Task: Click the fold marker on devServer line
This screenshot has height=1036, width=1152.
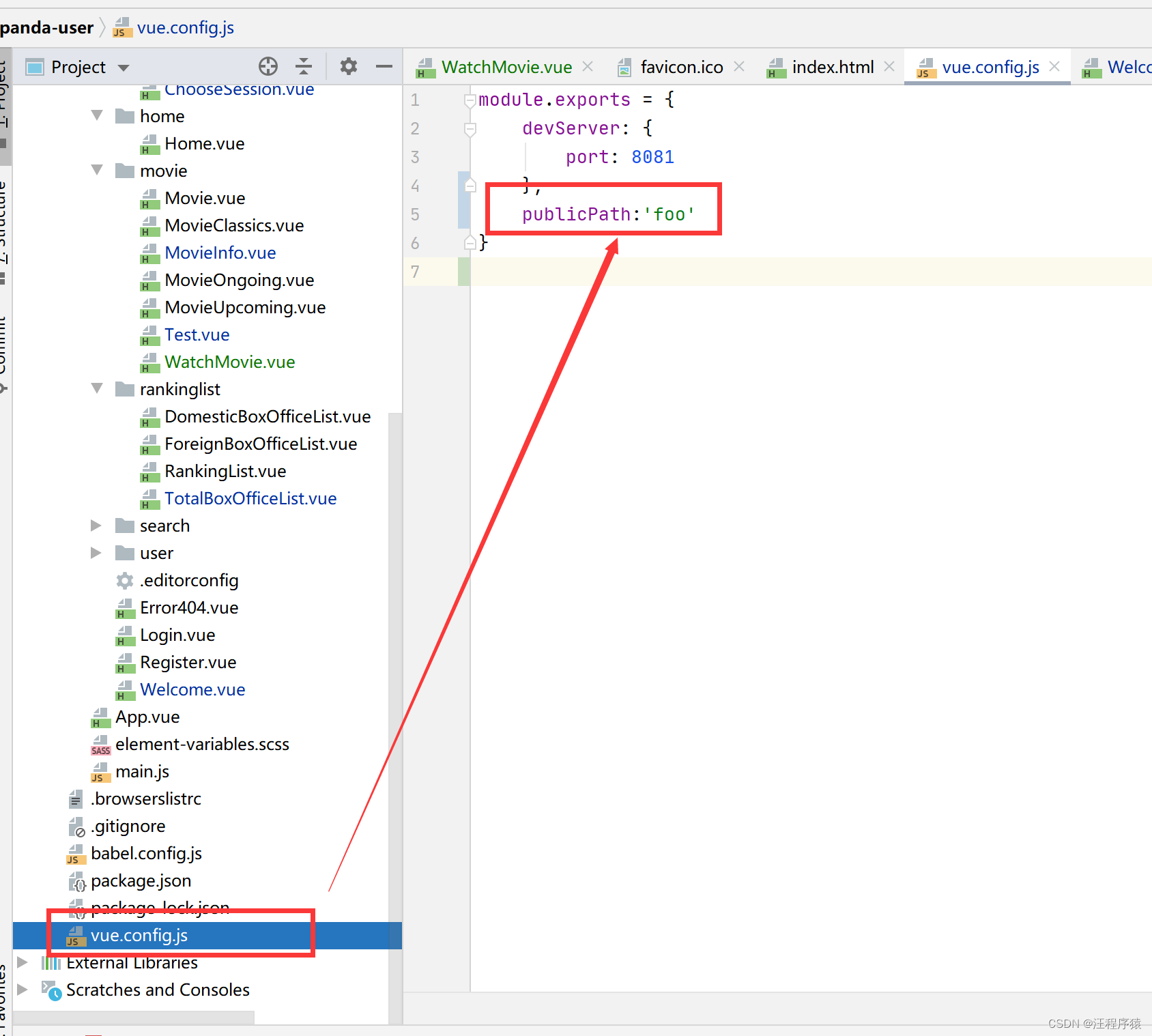Action: (x=470, y=129)
